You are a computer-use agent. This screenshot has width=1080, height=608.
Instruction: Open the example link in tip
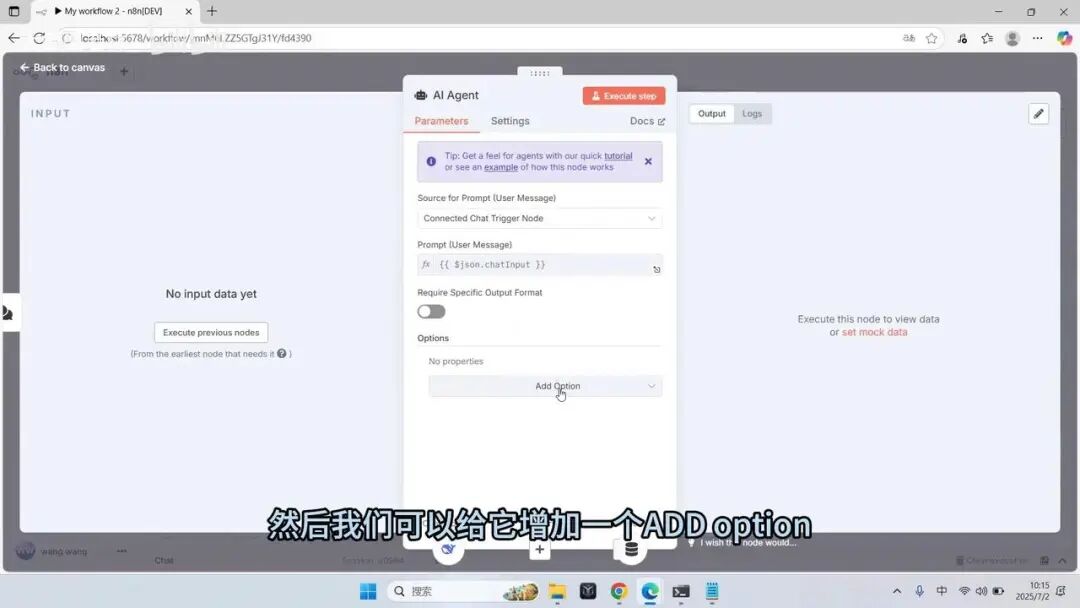tap(501, 167)
